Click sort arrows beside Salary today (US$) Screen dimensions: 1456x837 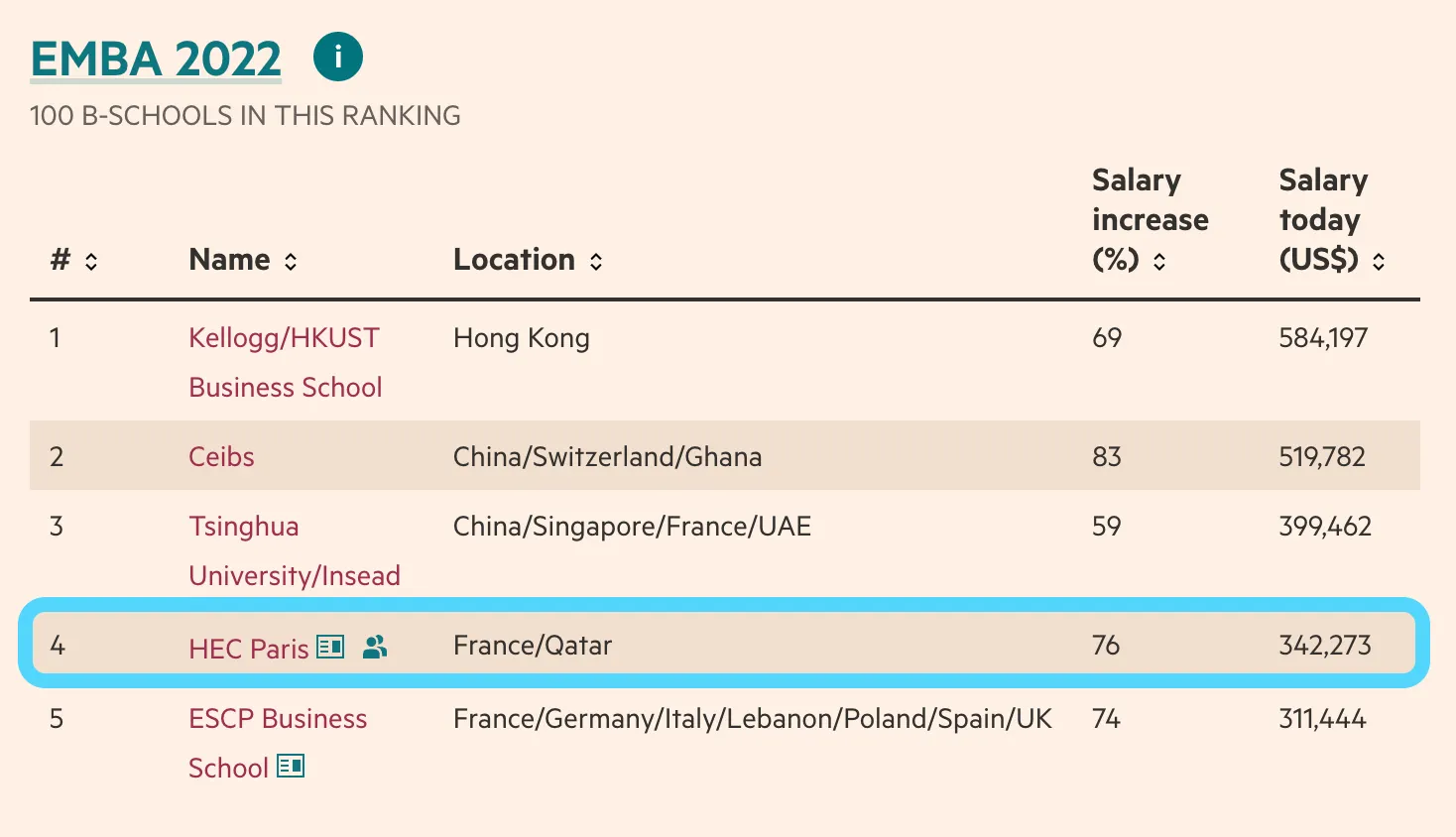tap(1379, 262)
